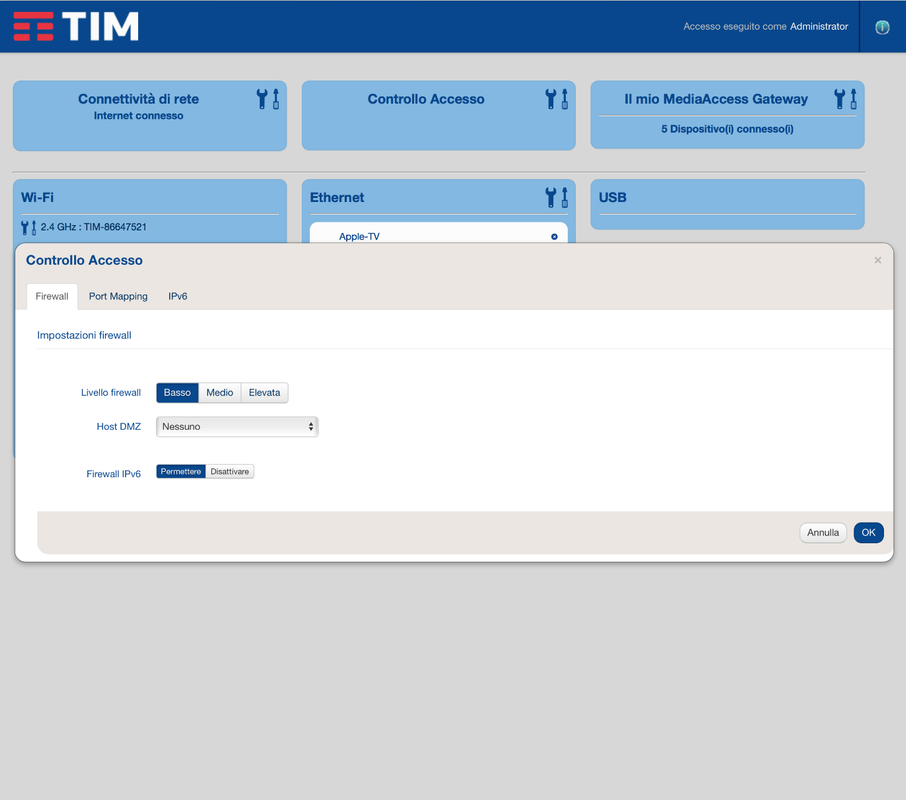
Task: Open MediaAccess Gateway wrench icon
Action: 845,99
